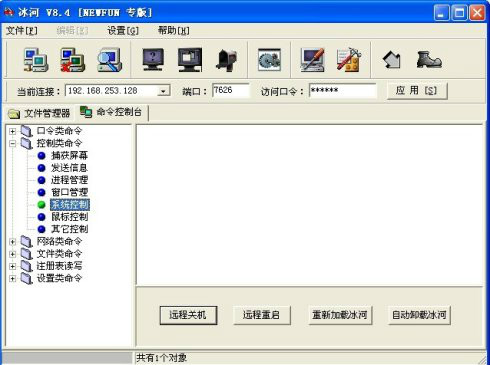This screenshot has width=490, height=365.
Task: Click the folder icon next to 控制类命令
Action: point(26,144)
